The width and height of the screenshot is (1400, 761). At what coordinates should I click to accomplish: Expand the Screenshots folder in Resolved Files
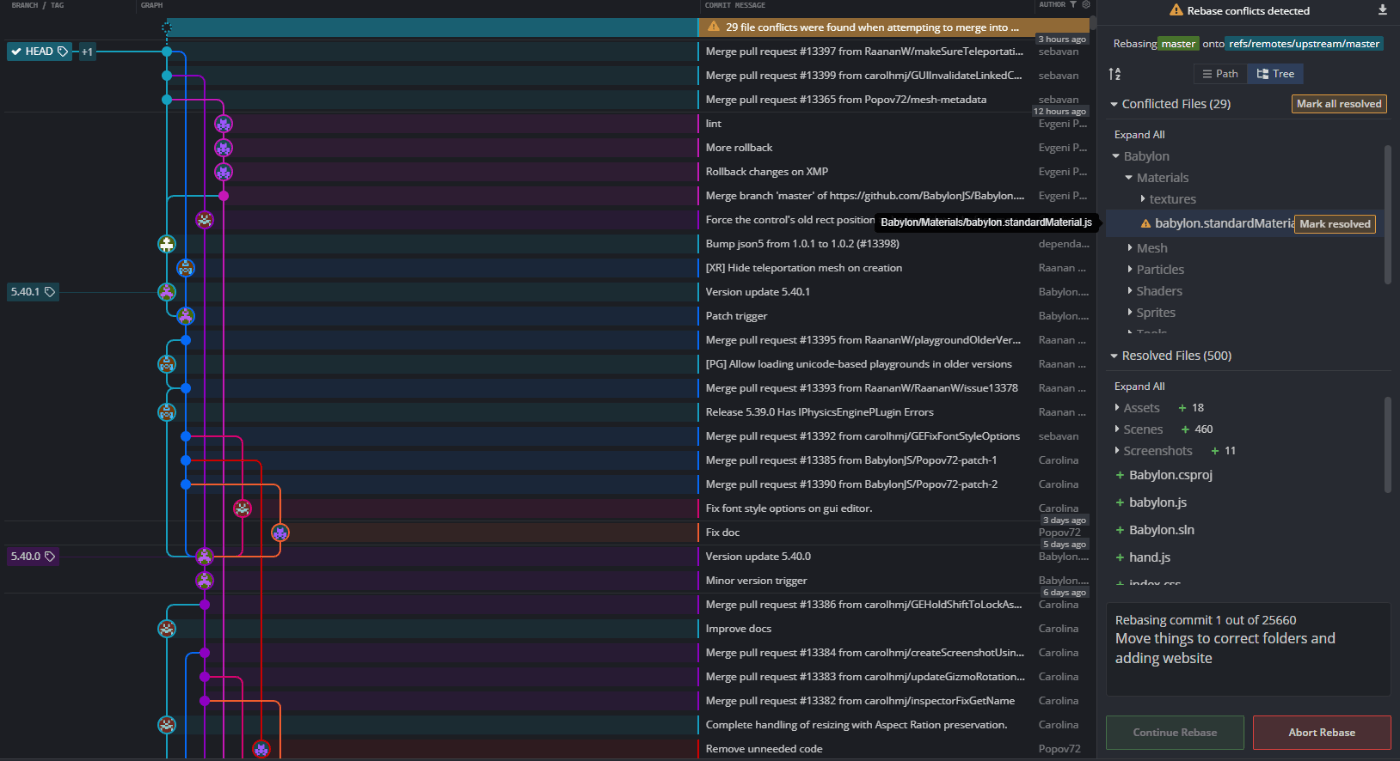tap(1117, 451)
